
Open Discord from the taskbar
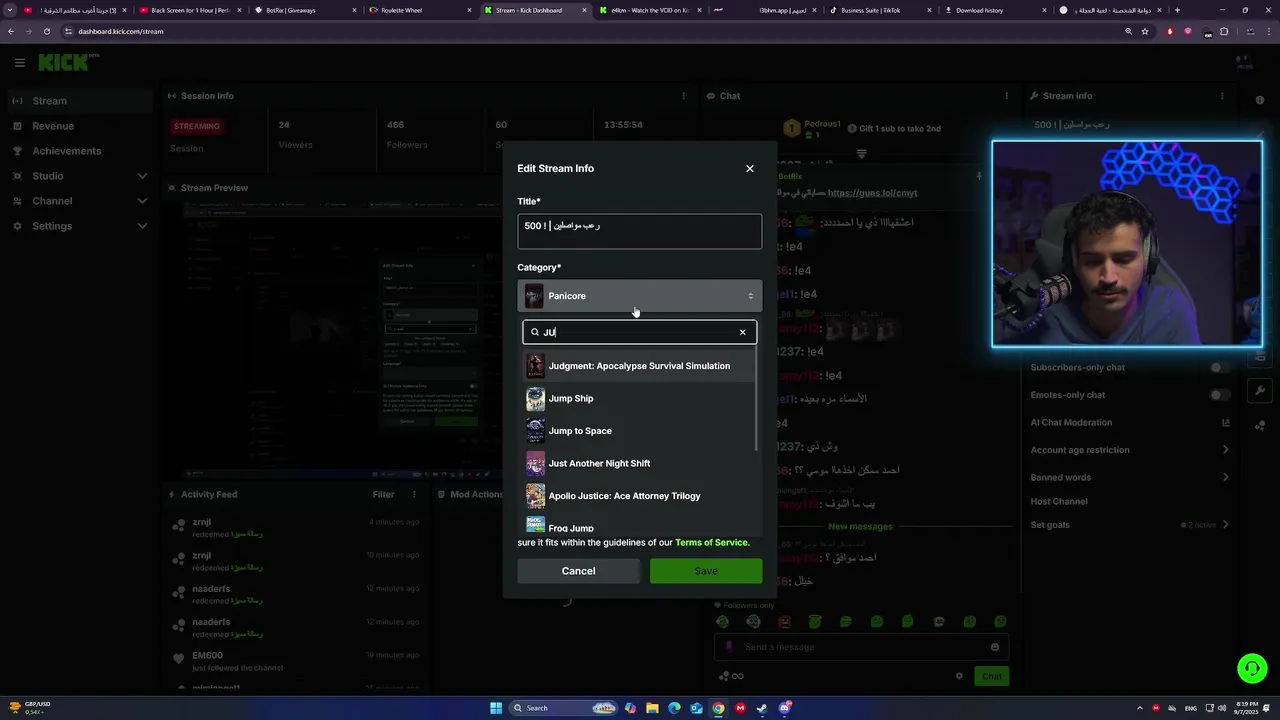coord(784,708)
